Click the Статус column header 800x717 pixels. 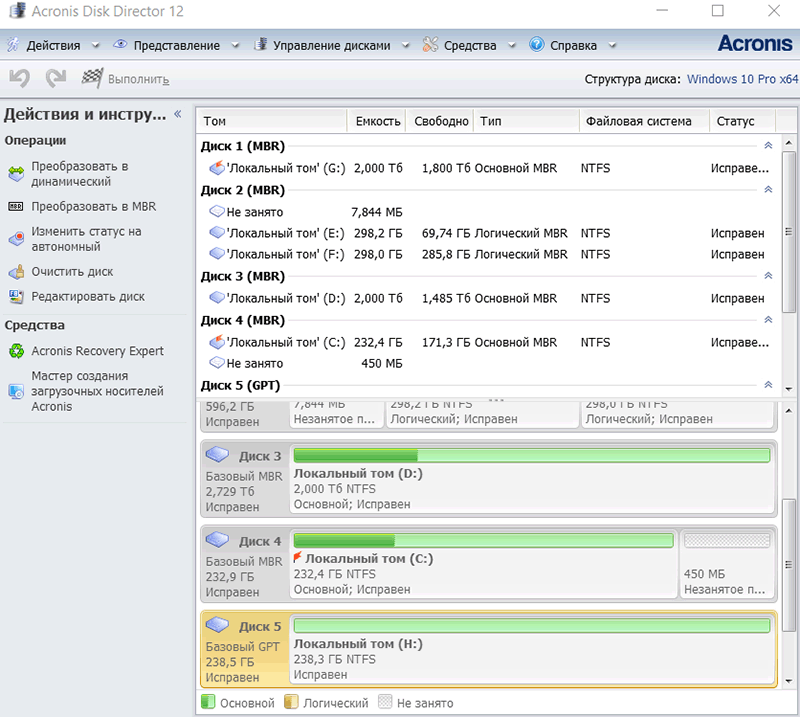pos(742,121)
